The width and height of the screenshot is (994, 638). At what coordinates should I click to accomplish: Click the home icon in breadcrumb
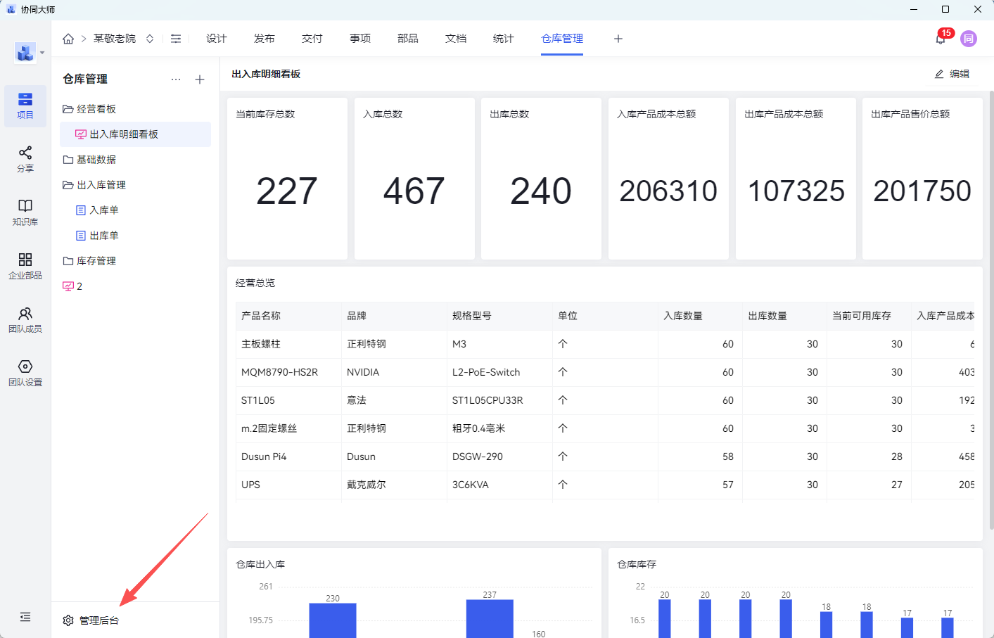[68, 39]
